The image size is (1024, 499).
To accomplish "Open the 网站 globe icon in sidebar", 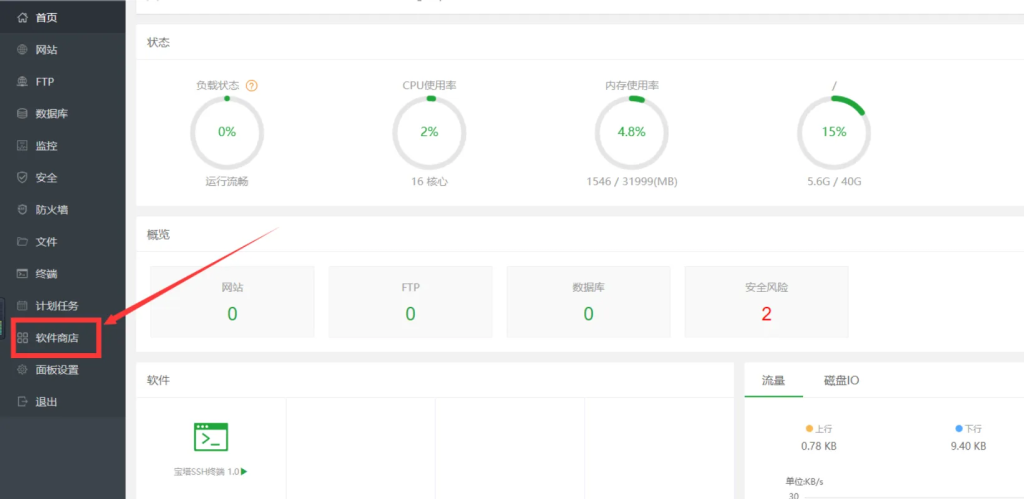I will [23, 50].
